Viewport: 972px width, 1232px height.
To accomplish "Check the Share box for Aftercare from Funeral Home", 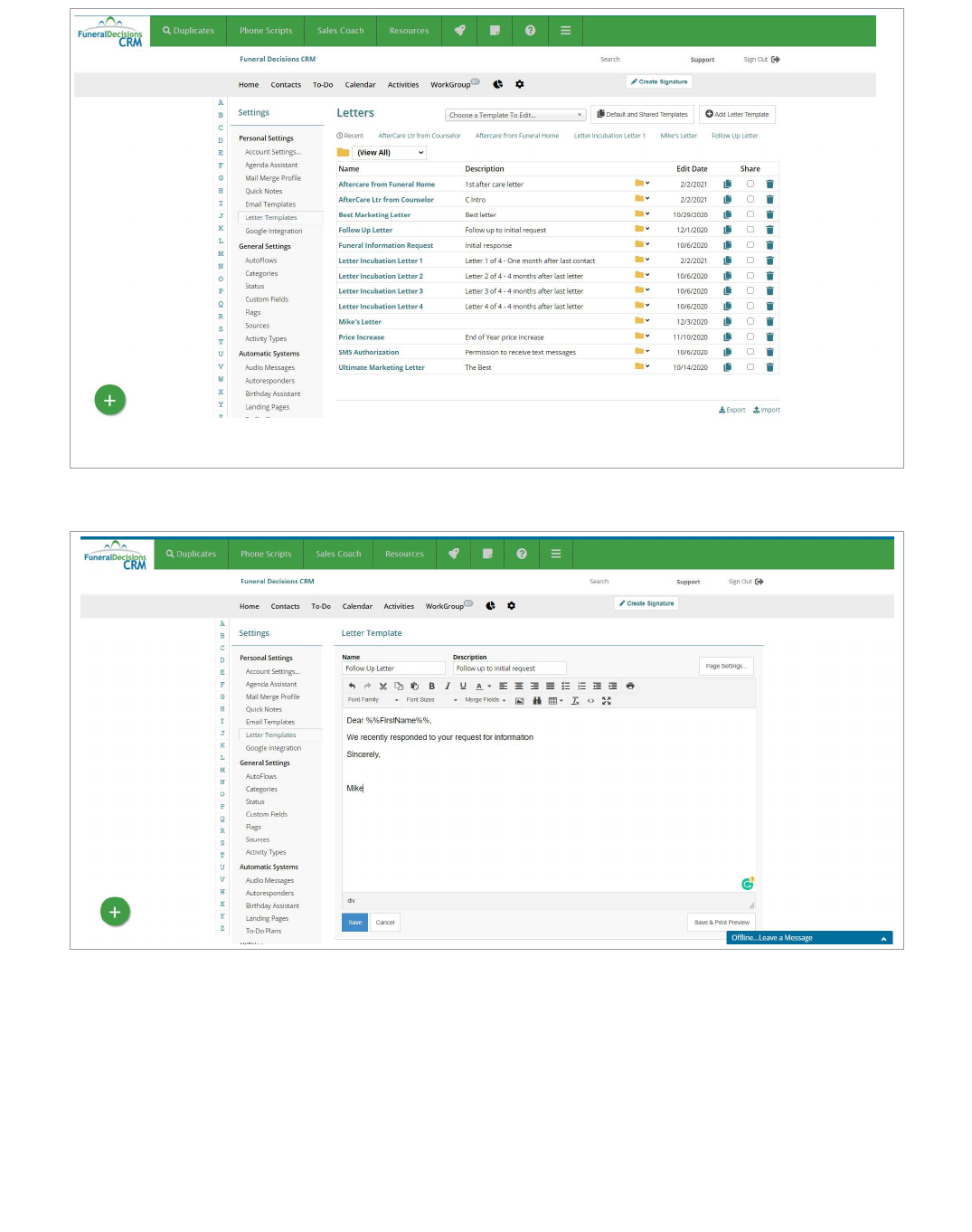I will pyautogui.click(x=750, y=185).
